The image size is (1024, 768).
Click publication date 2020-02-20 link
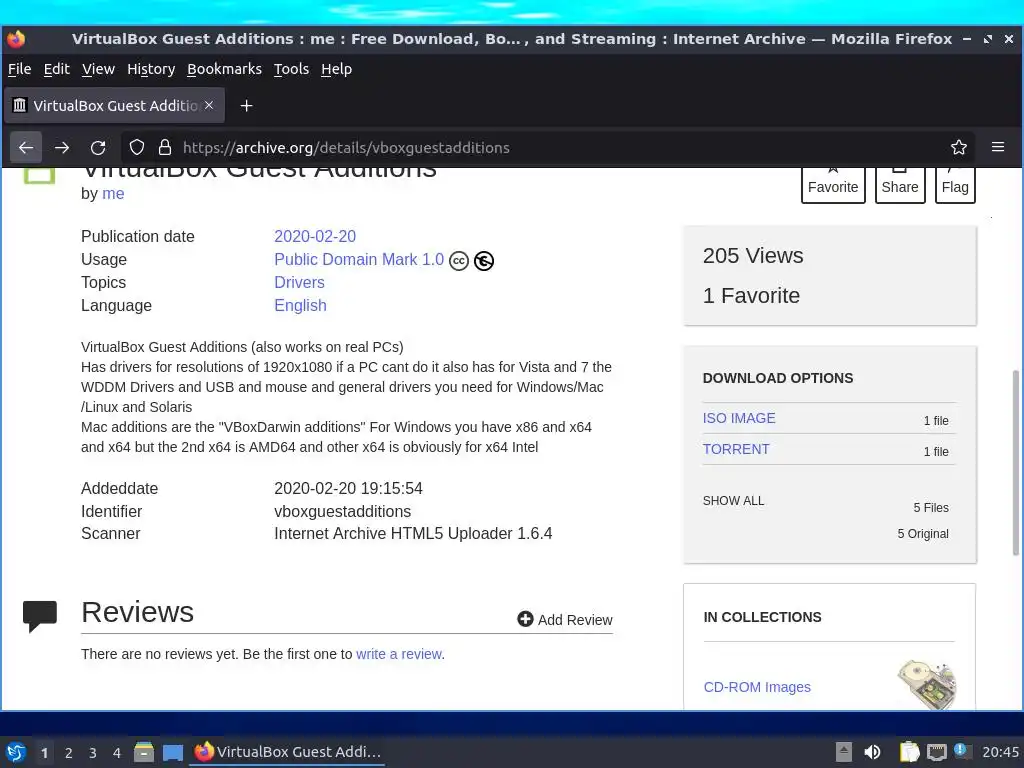point(315,236)
